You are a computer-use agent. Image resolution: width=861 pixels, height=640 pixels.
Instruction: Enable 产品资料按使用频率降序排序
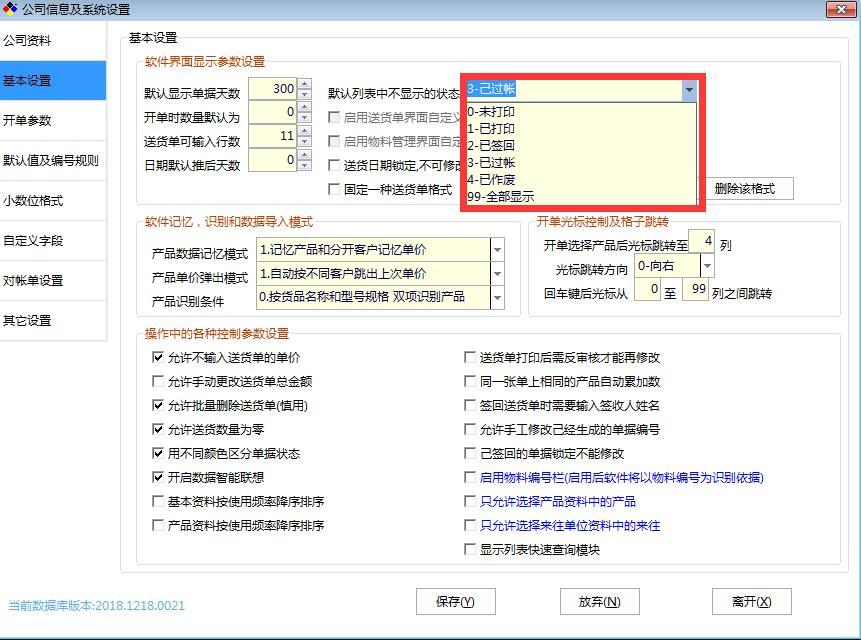click(158, 525)
